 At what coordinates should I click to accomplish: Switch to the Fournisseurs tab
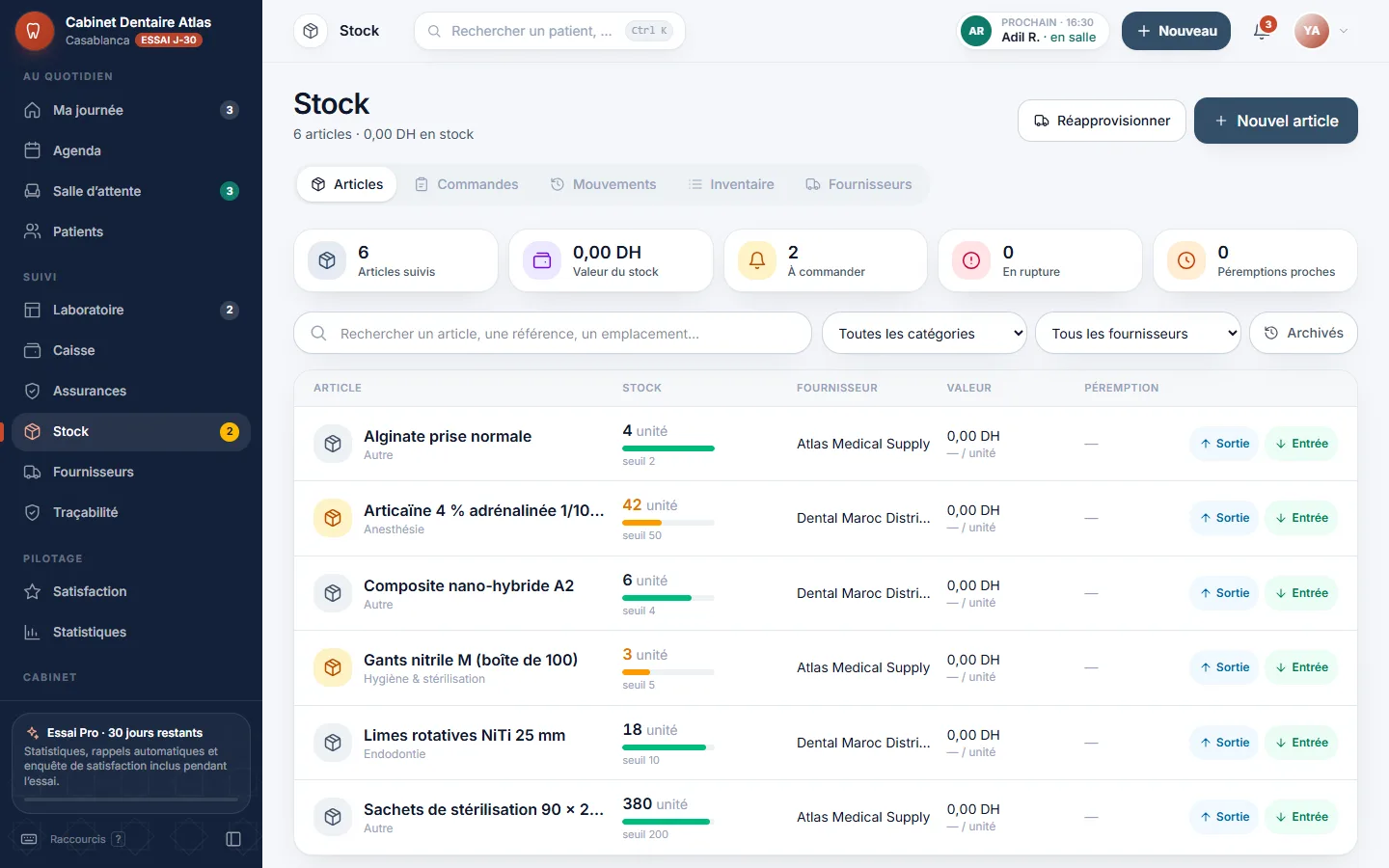click(x=858, y=184)
